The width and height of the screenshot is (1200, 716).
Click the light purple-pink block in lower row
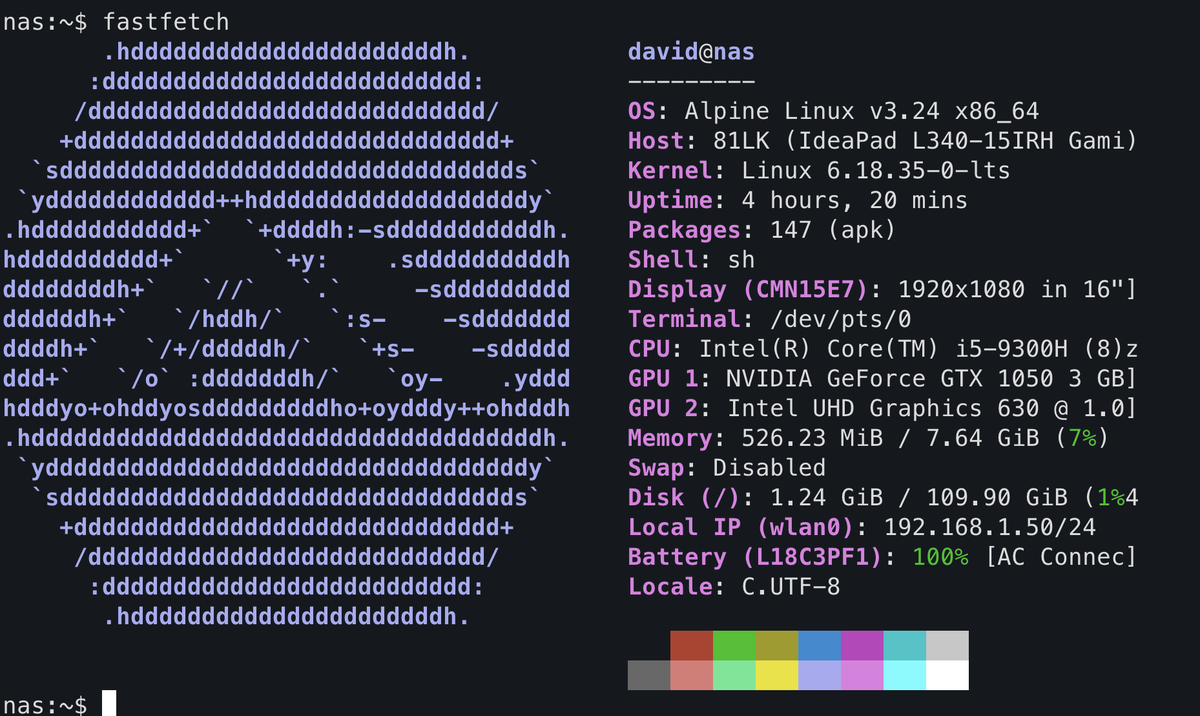point(862,675)
